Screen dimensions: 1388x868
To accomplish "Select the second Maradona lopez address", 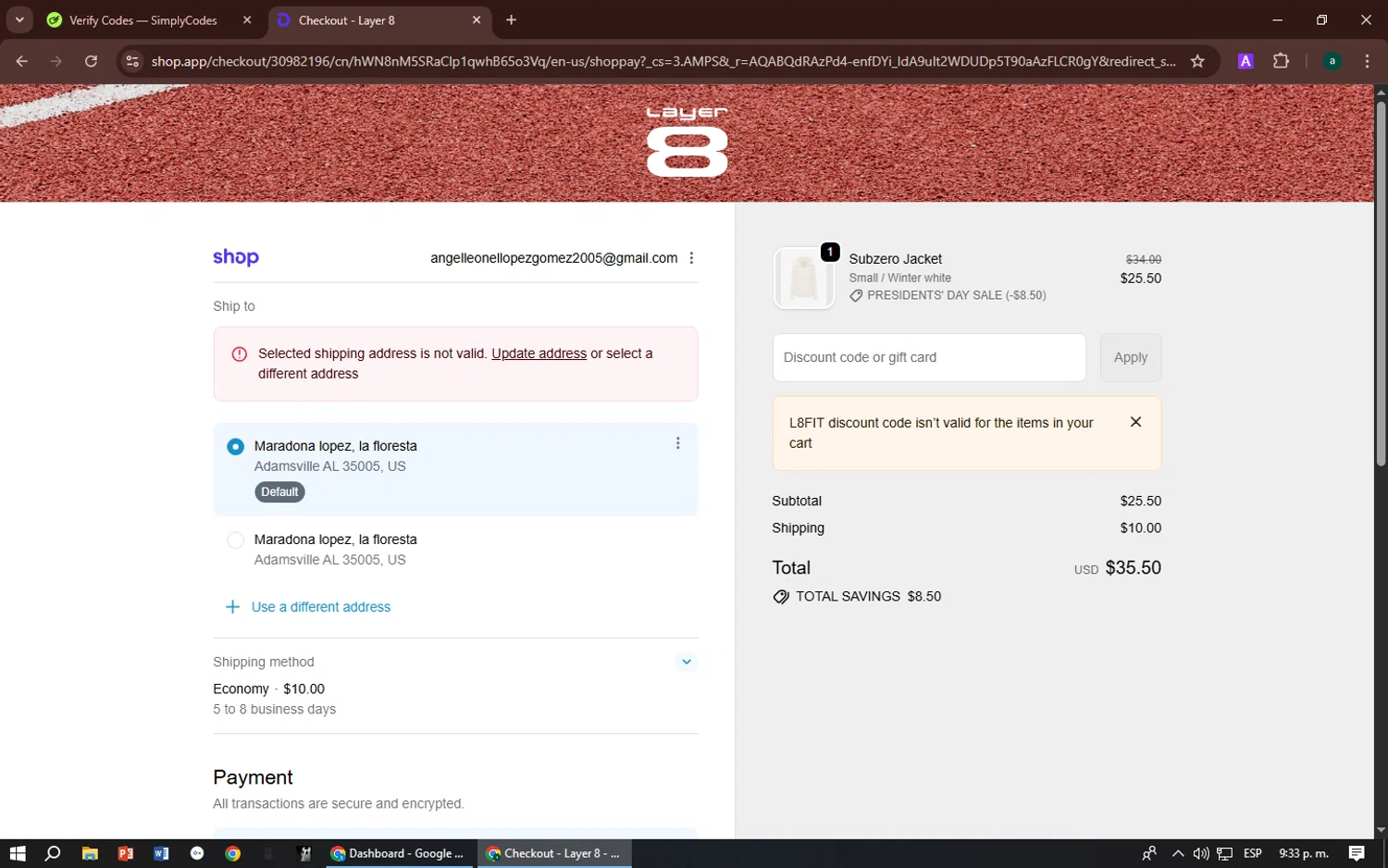I will pyautogui.click(x=235, y=539).
